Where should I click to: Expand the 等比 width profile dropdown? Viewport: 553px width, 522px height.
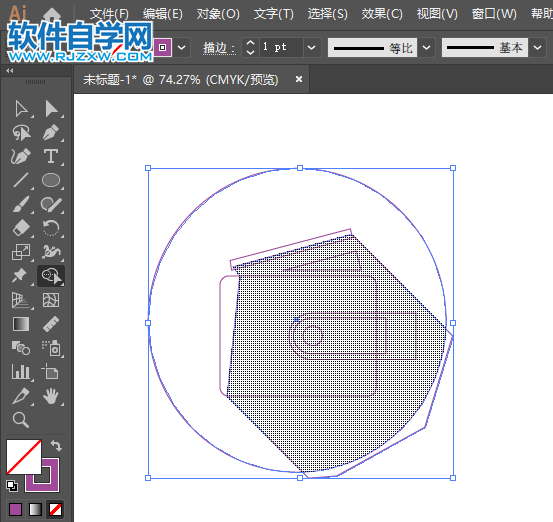[x=426, y=47]
